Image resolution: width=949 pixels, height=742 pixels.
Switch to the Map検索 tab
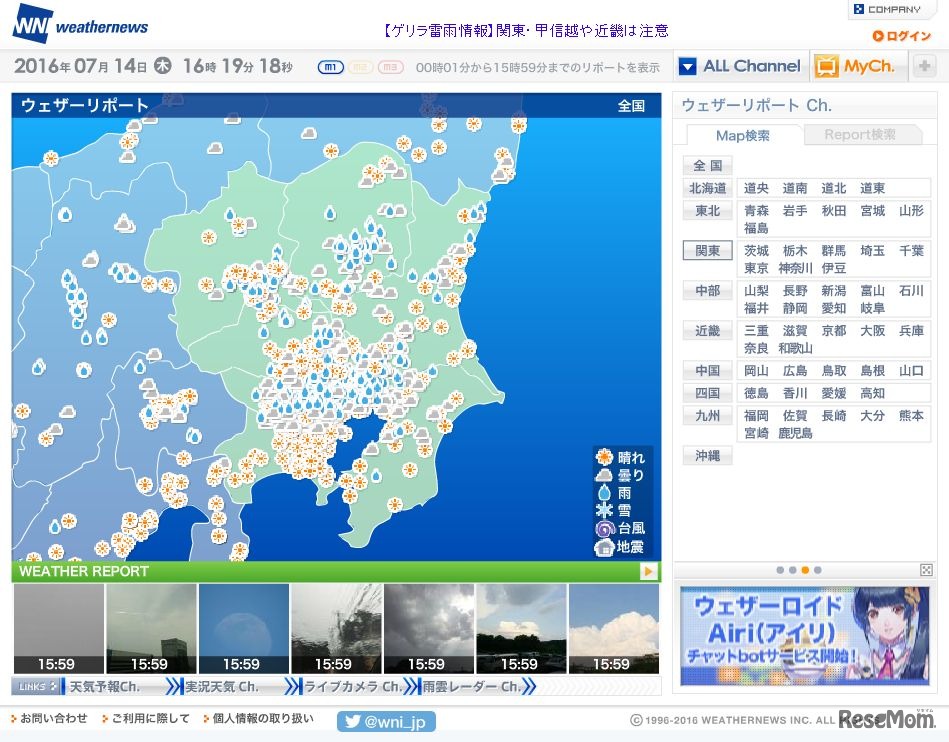(742, 135)
